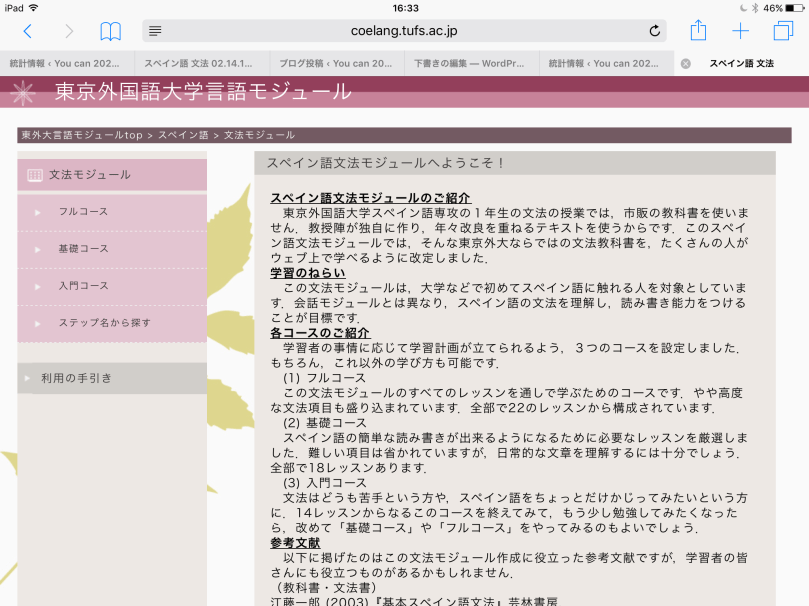Reload the current page

point(655,31)
